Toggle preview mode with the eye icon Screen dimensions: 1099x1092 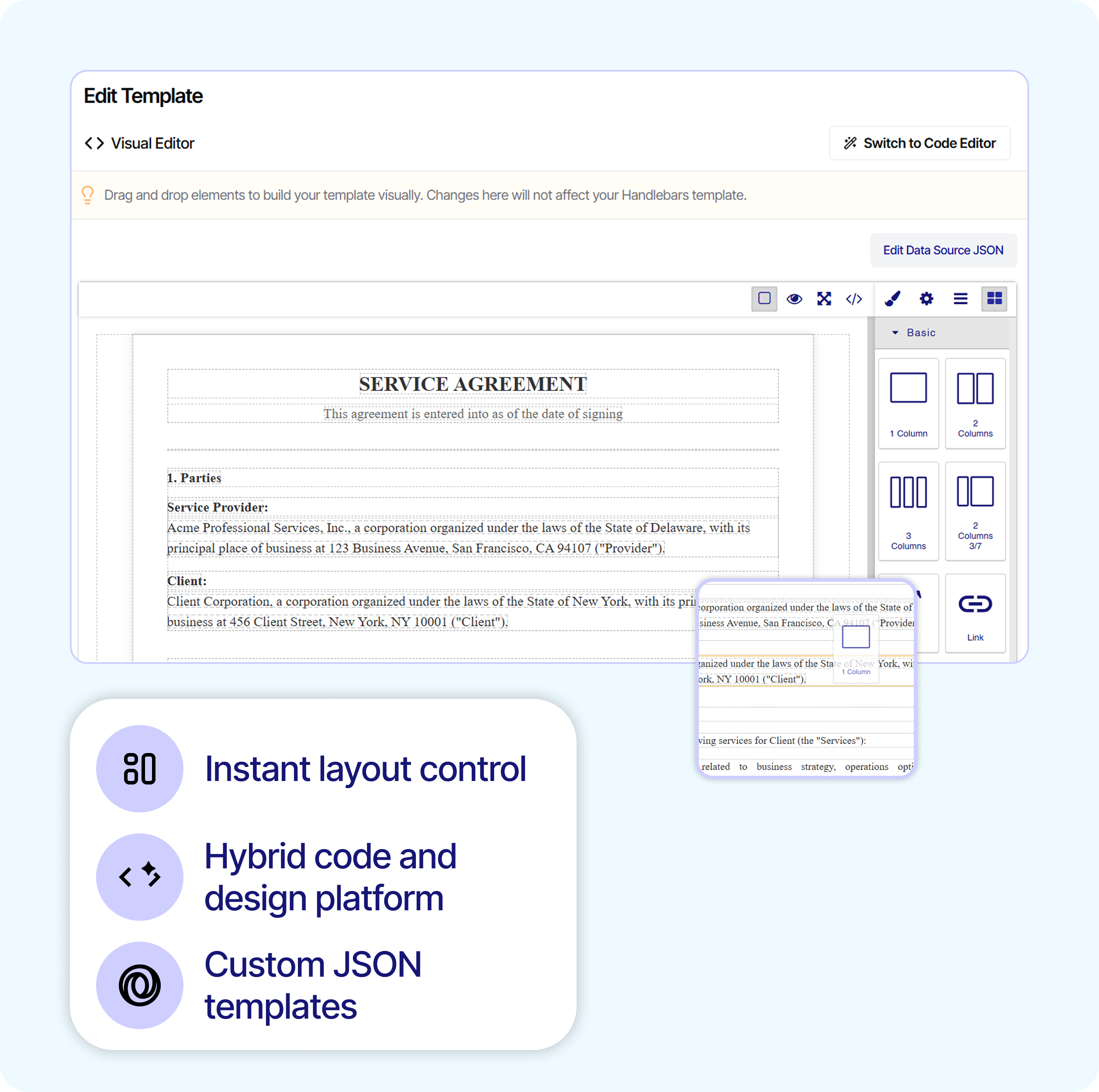tap(794, 299)
